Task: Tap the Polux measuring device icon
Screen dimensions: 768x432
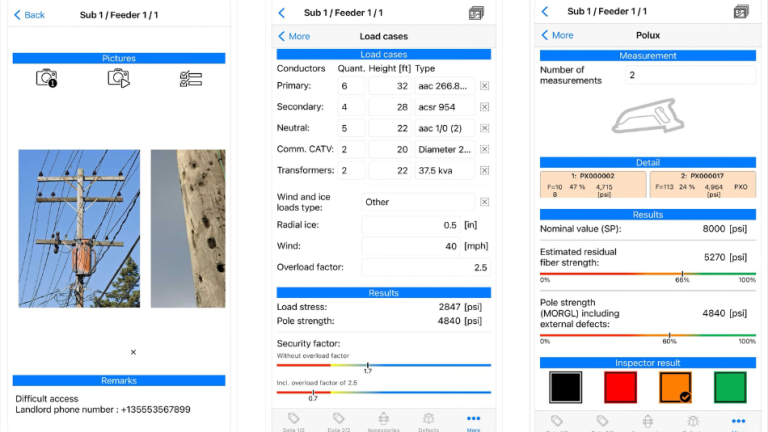Action: [648, 116]
